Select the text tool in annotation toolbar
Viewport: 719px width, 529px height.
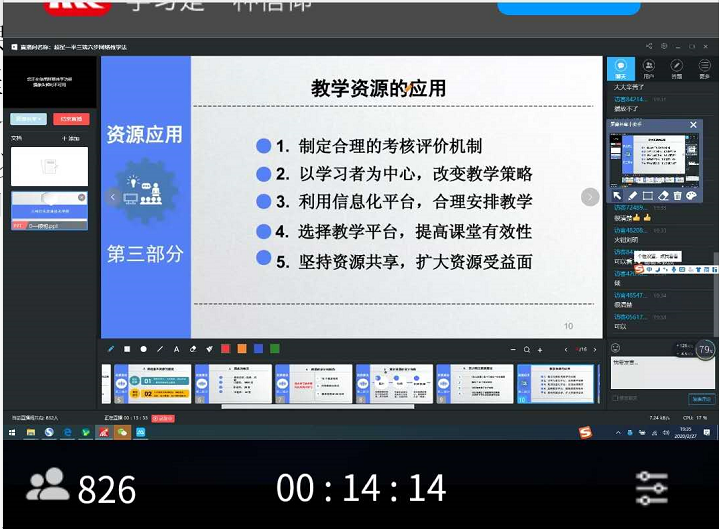(176, 349)
